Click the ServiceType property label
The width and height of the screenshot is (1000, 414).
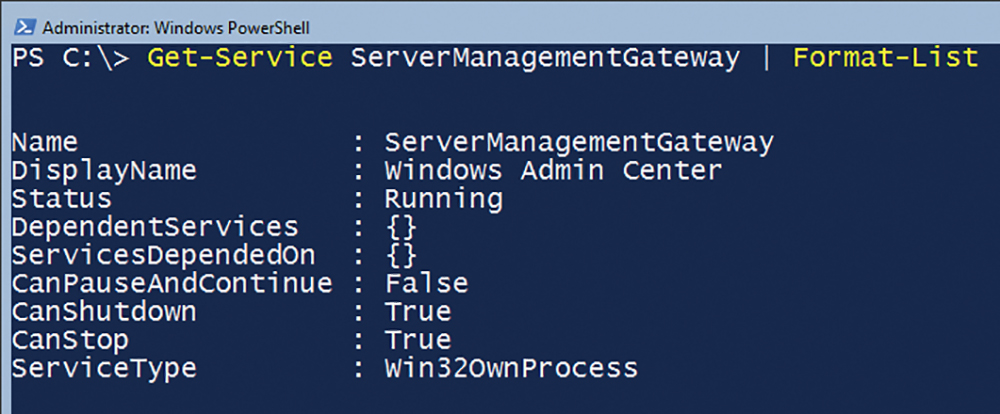[104, 369]
